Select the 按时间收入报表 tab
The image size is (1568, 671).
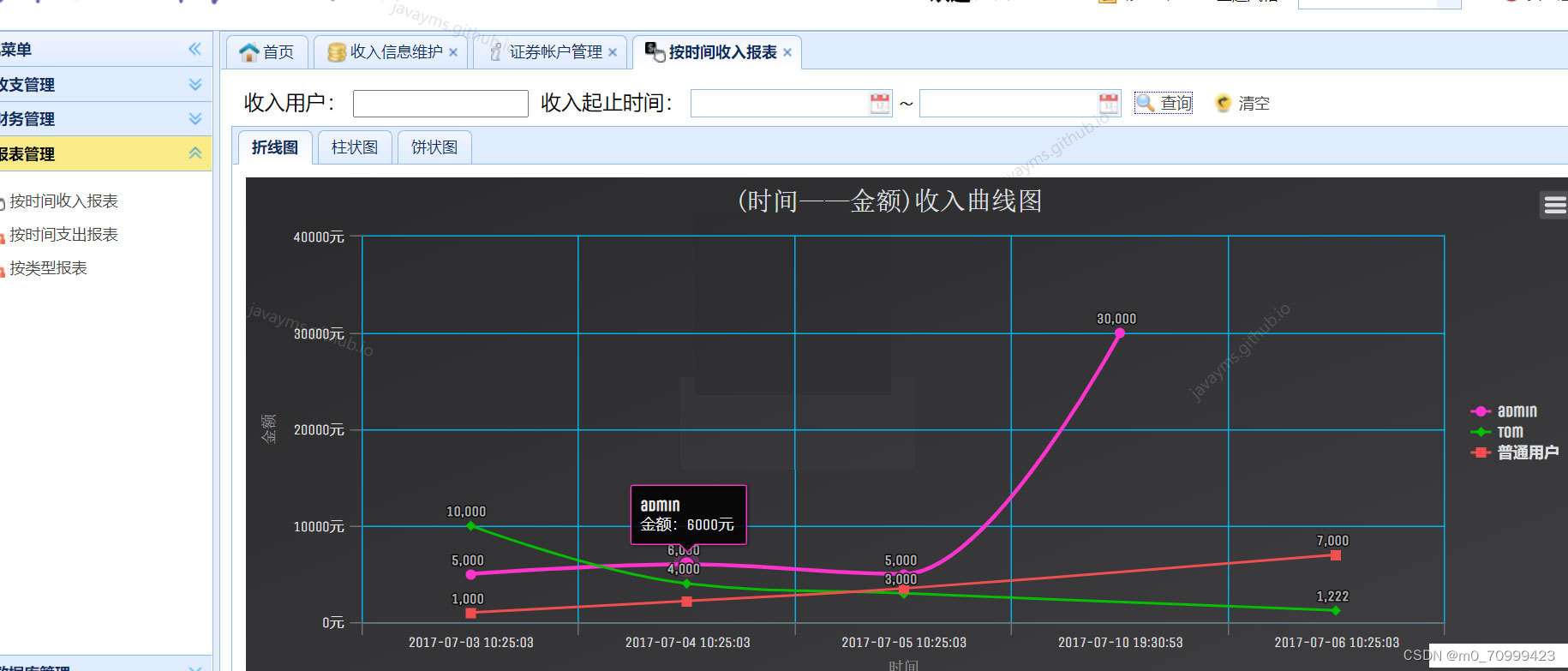click(717, 52)
